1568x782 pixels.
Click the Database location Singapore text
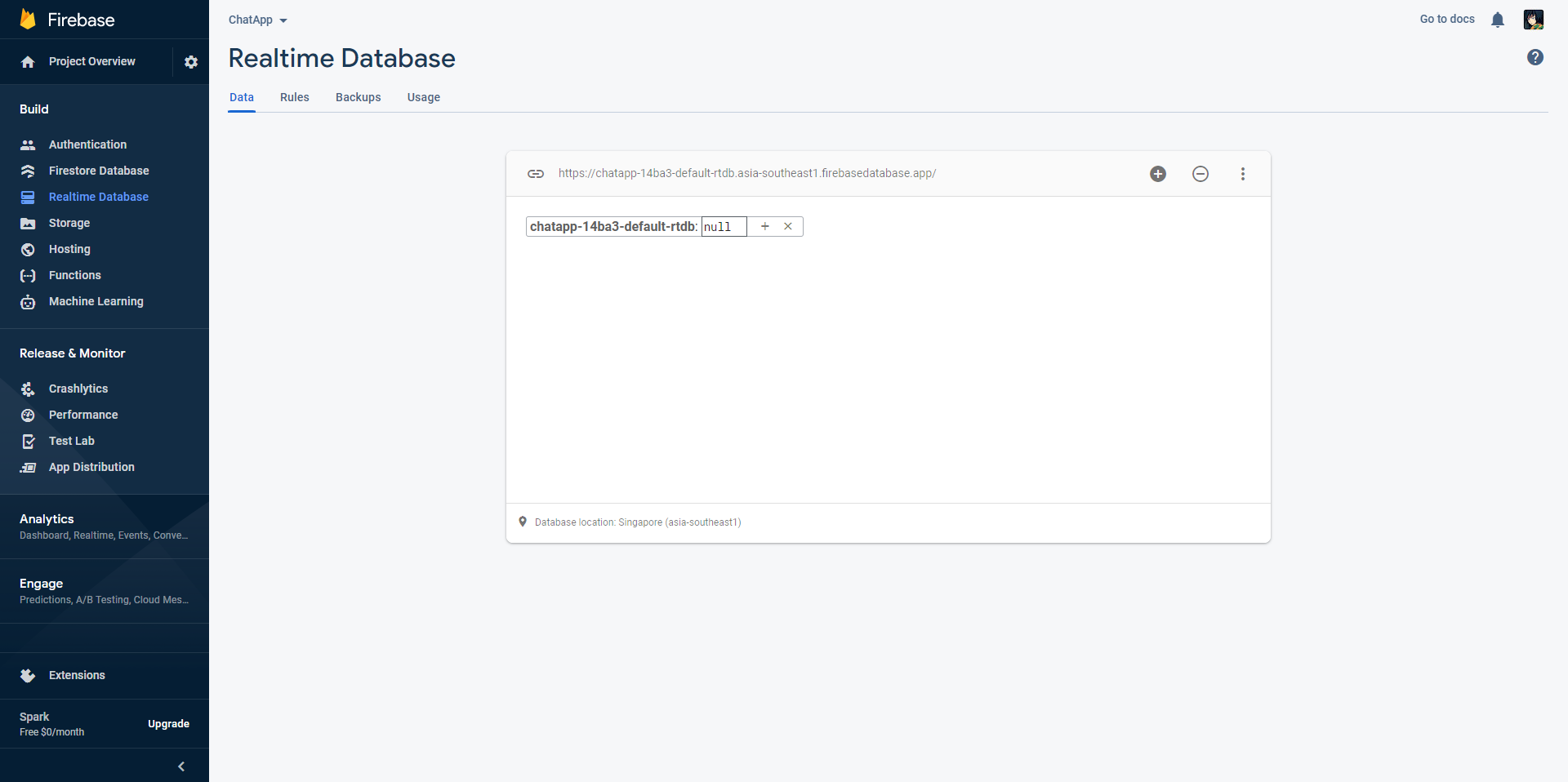click(638, 522)
